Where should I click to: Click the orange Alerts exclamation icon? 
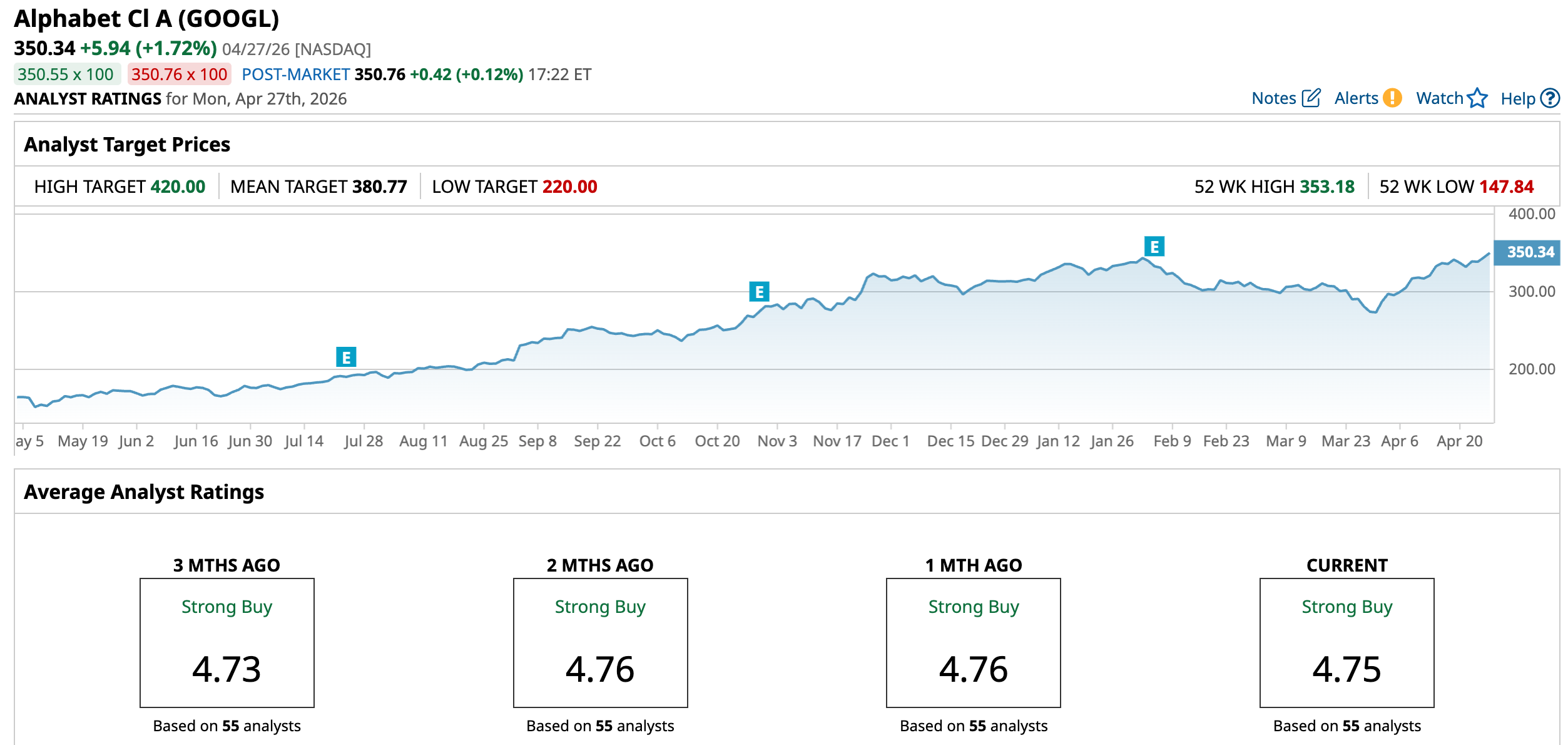[x=1392, y=98]
